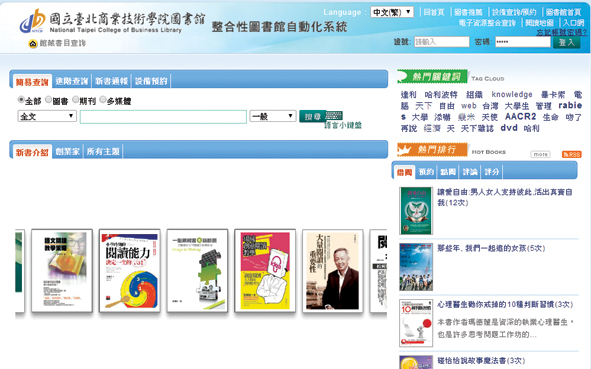Open the 館藏書目查詢 home icon

(33, 44)
